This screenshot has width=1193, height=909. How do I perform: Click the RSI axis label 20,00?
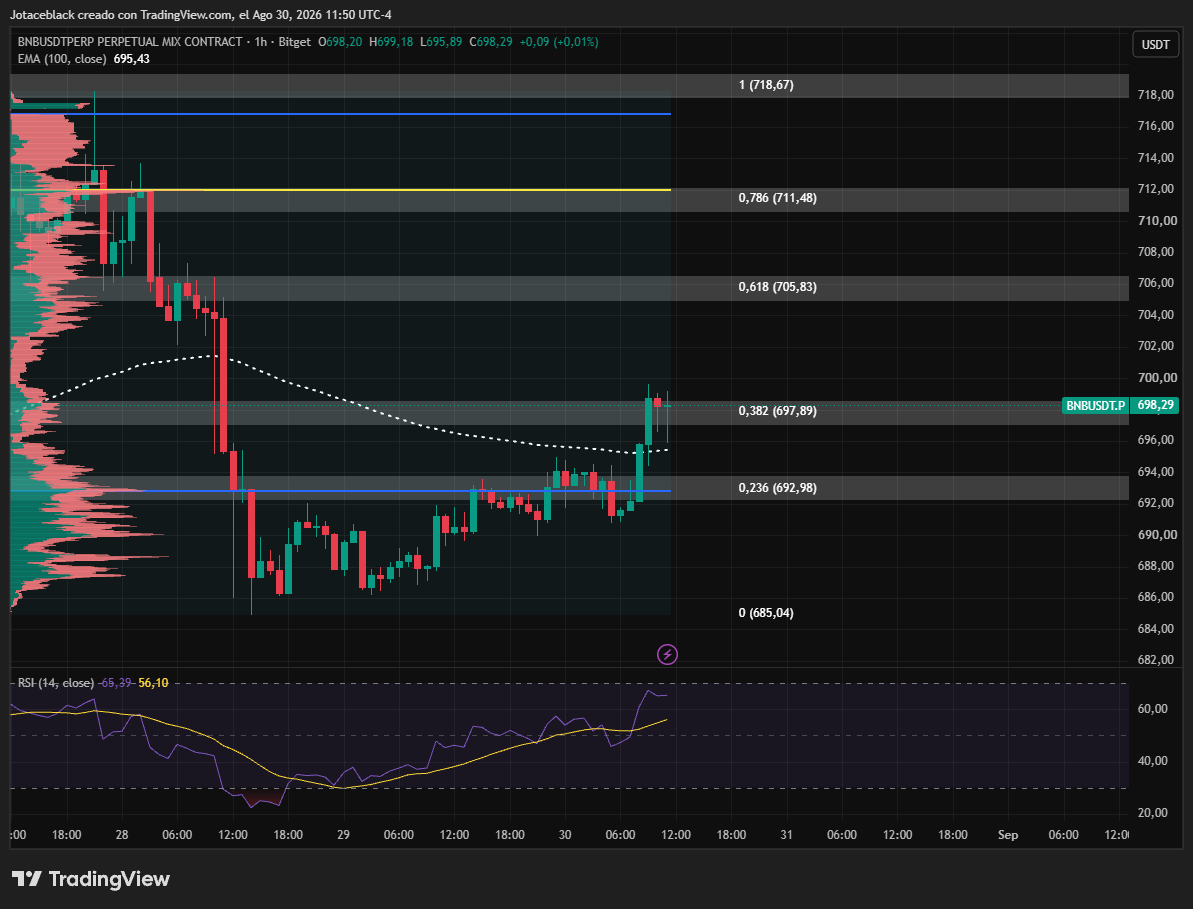pyautogui.click(x=1153, y=813)
